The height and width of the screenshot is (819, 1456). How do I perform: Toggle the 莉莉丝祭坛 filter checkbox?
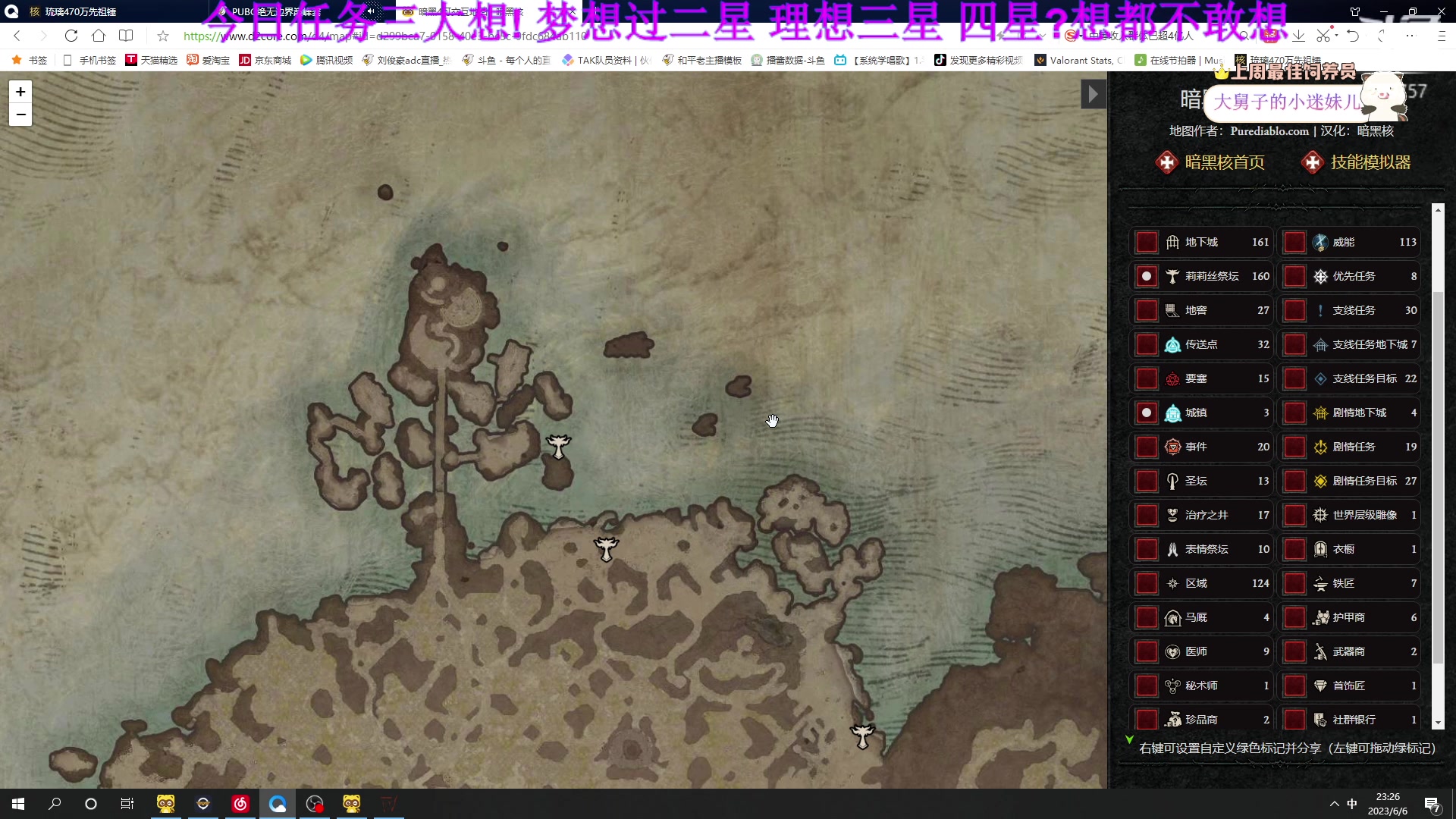[1147, 276]
